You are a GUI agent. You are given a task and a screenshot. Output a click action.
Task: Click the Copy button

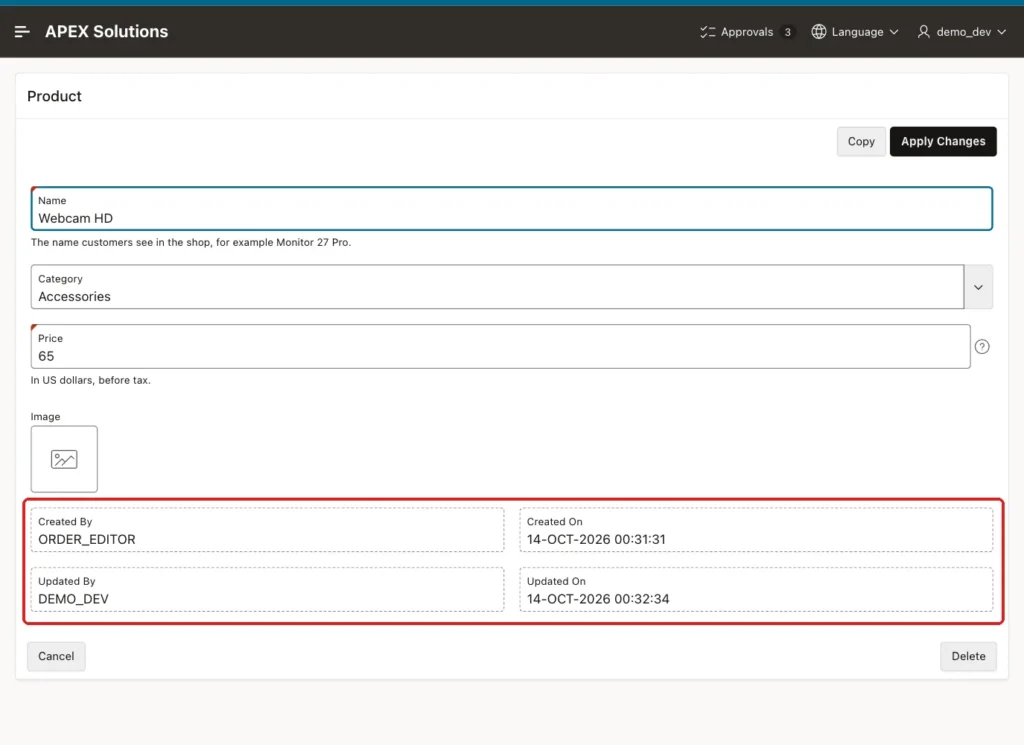pos(861,141)
